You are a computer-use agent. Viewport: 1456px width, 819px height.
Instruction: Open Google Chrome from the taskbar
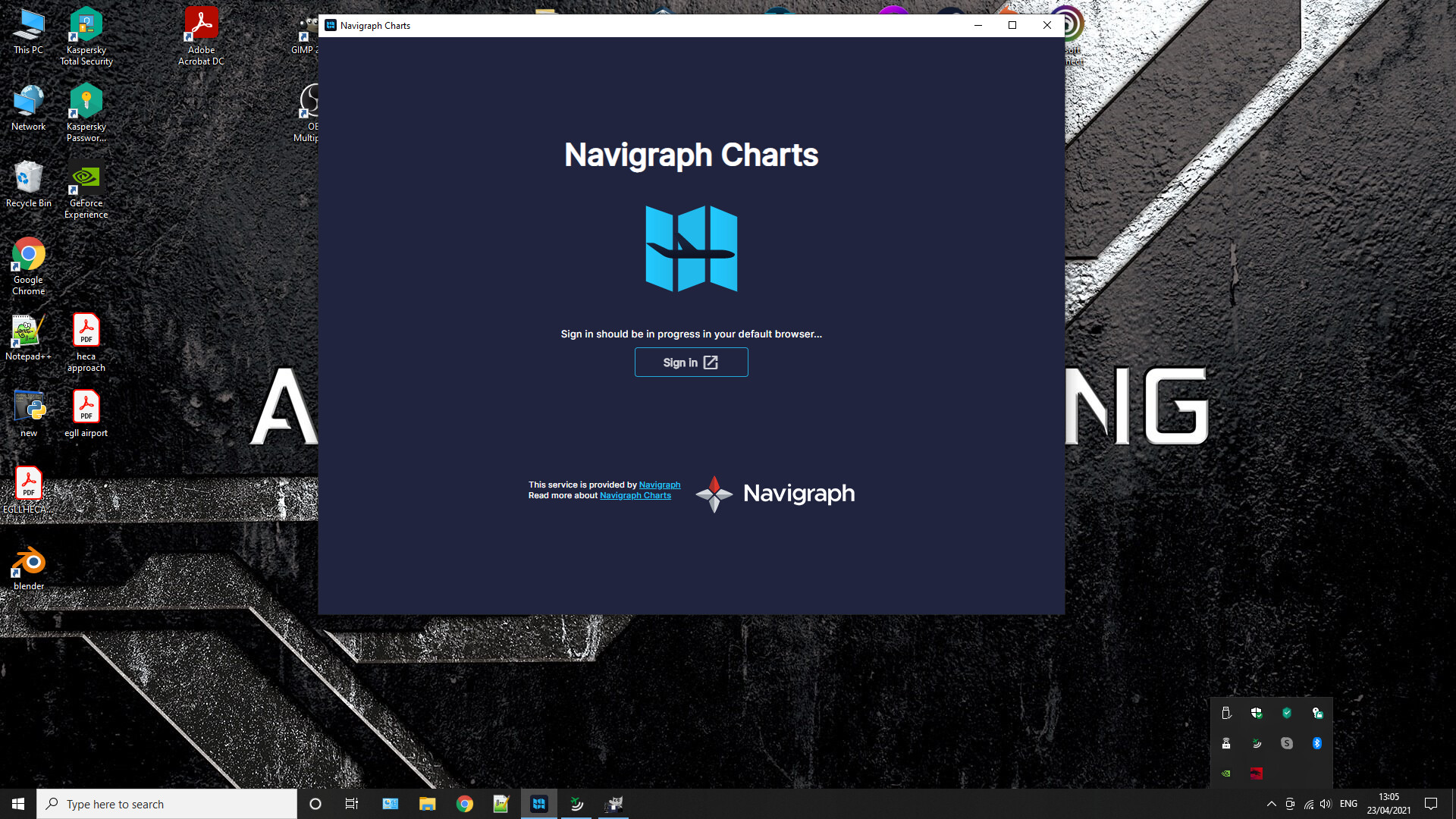465,804
